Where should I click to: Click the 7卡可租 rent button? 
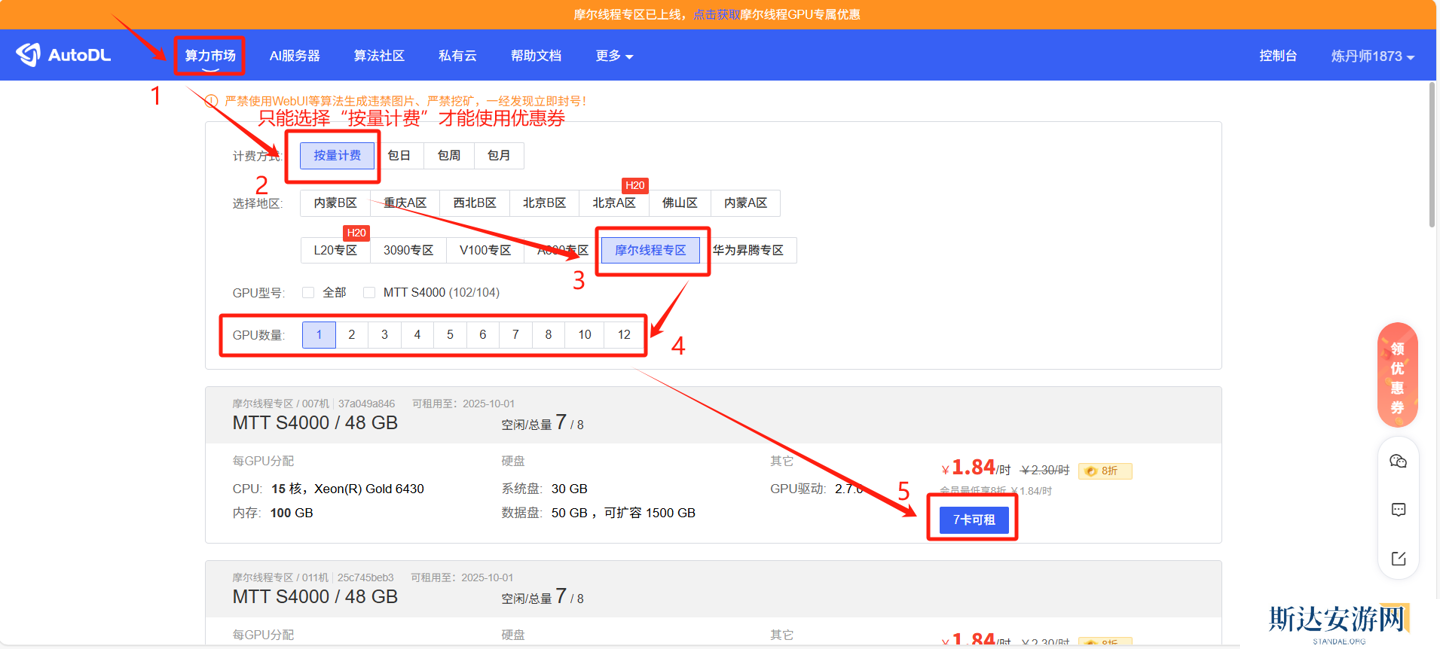pyautogui.click(x=973, y=520)
